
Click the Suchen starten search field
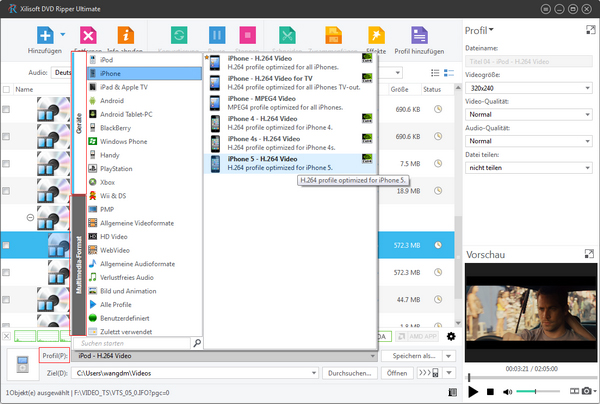coord(132,343)
